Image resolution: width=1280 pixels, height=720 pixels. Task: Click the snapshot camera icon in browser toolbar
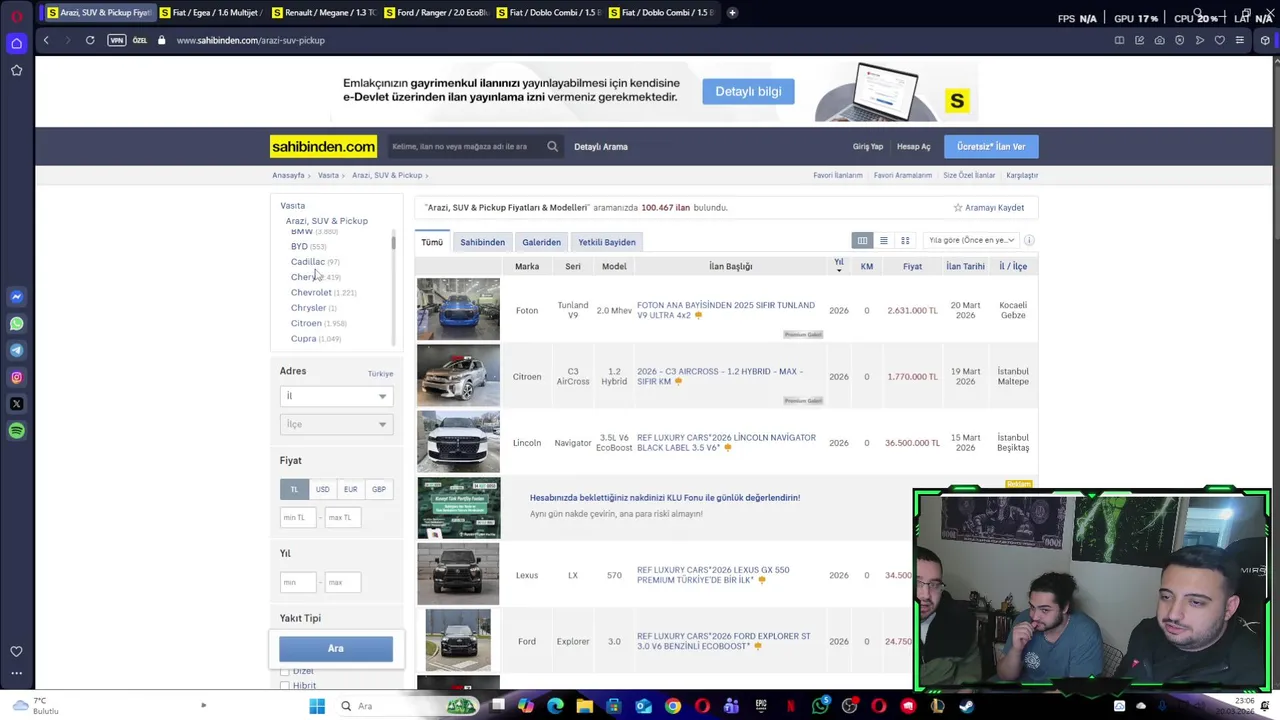(1159, 40)
